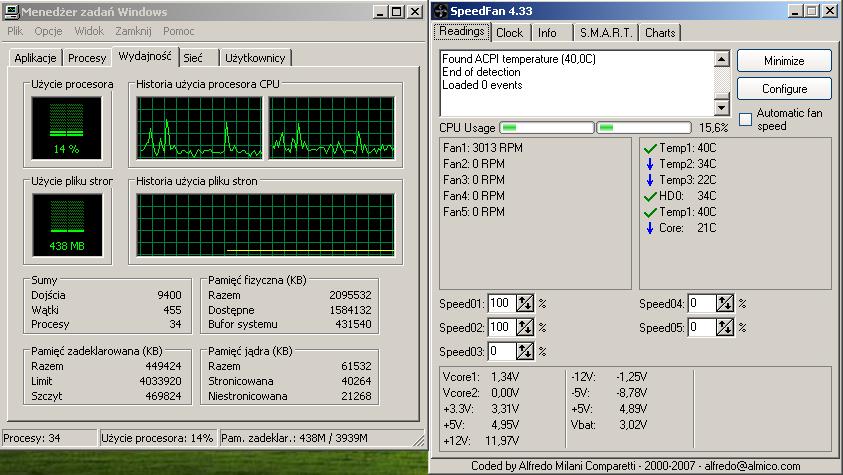Click the green checkmark beside HD0: 34C
The width and height of the screenshot is (843, 475).
point(650,196)
